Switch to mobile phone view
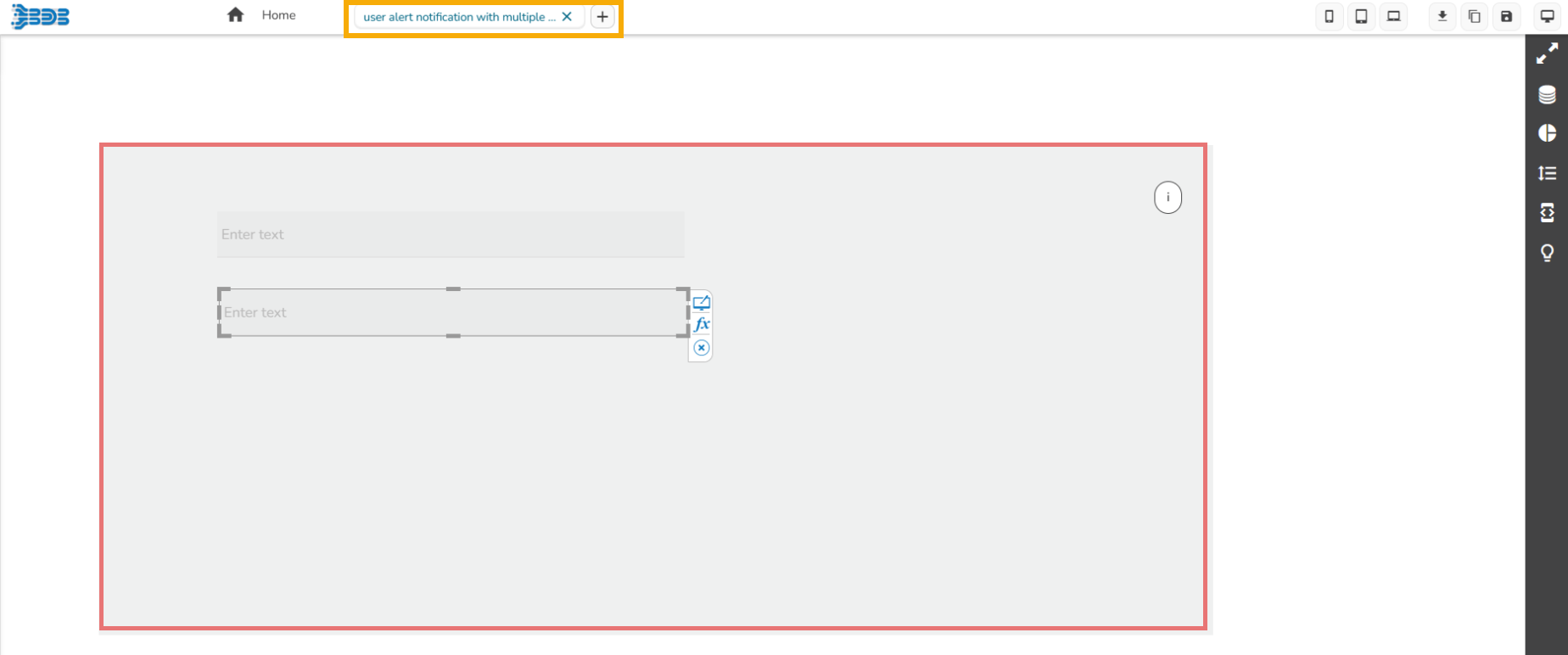This screenshot has width=1568, height=655. pyautogui.click(x=1329, y=17)
